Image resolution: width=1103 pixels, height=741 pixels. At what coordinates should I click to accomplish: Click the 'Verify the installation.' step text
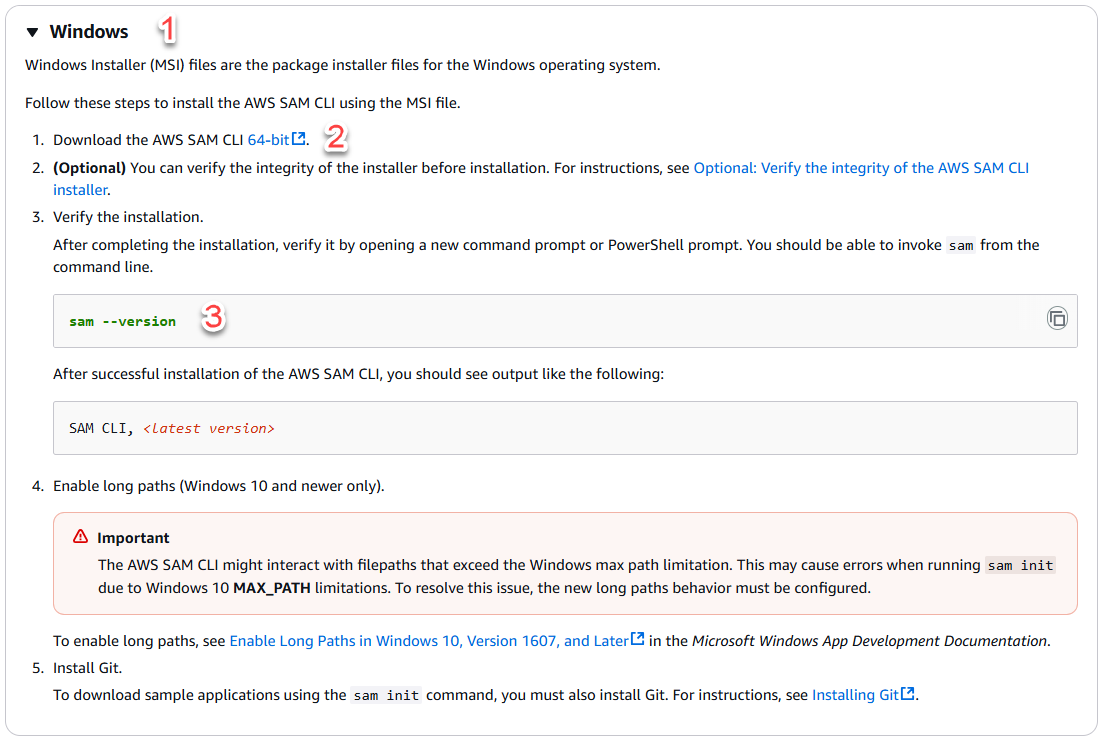[128, 217]
